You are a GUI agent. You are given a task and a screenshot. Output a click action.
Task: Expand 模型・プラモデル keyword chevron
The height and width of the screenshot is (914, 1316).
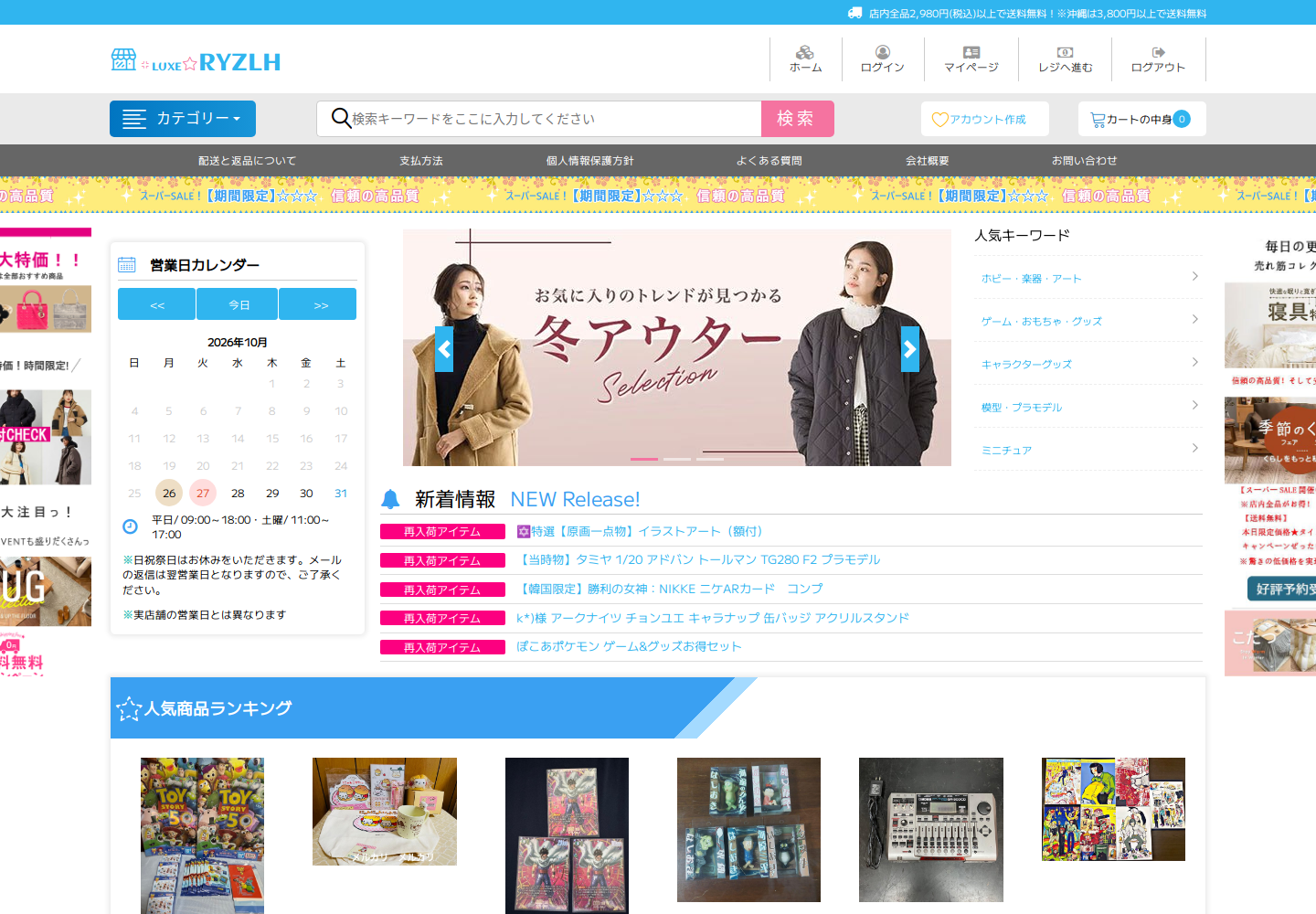coord(1194,405)
